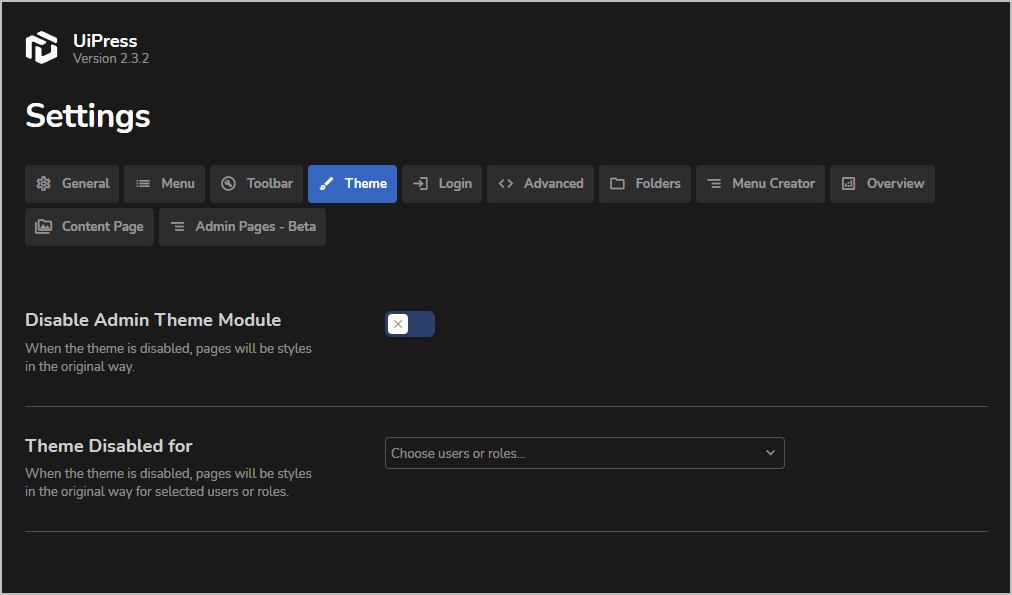
Task: Click the Version 2.3.2 label
Action: pos(111,58)
